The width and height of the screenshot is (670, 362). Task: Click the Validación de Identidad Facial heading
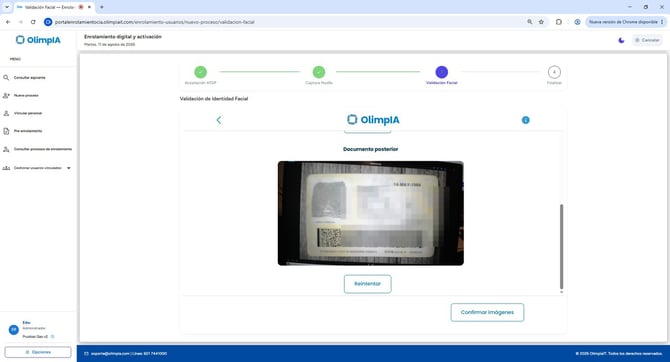214,99
